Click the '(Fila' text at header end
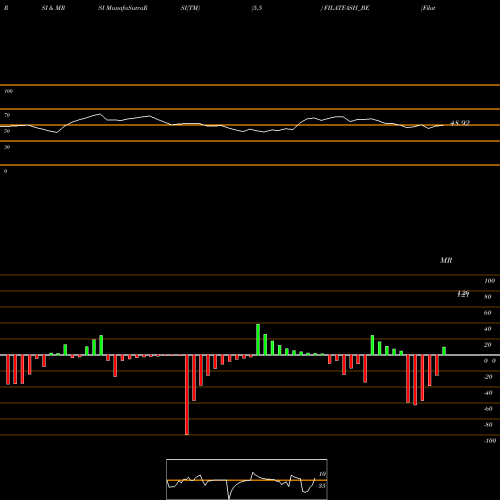 click(428, 8)
